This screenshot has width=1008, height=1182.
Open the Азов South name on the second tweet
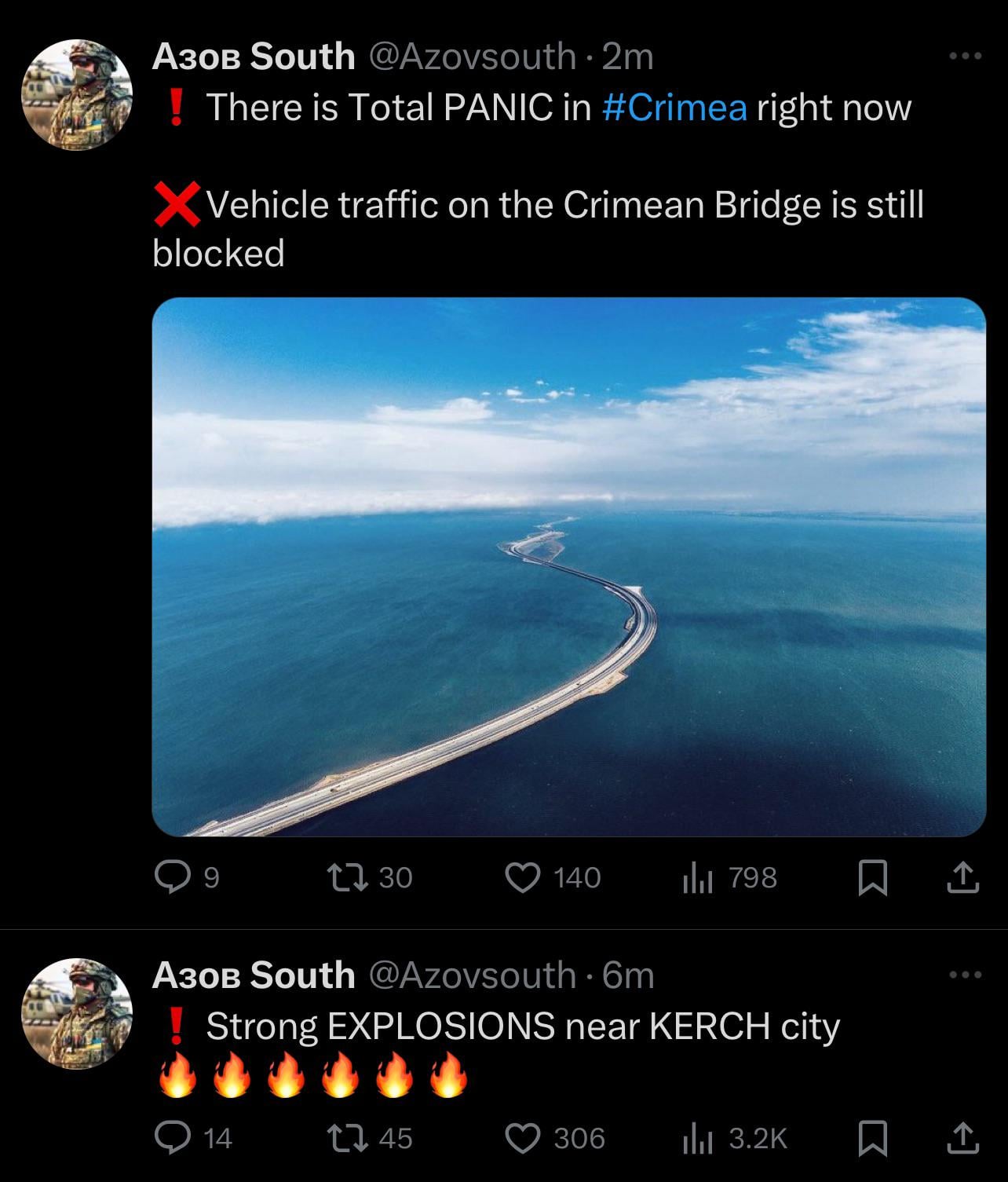(254, 975)
